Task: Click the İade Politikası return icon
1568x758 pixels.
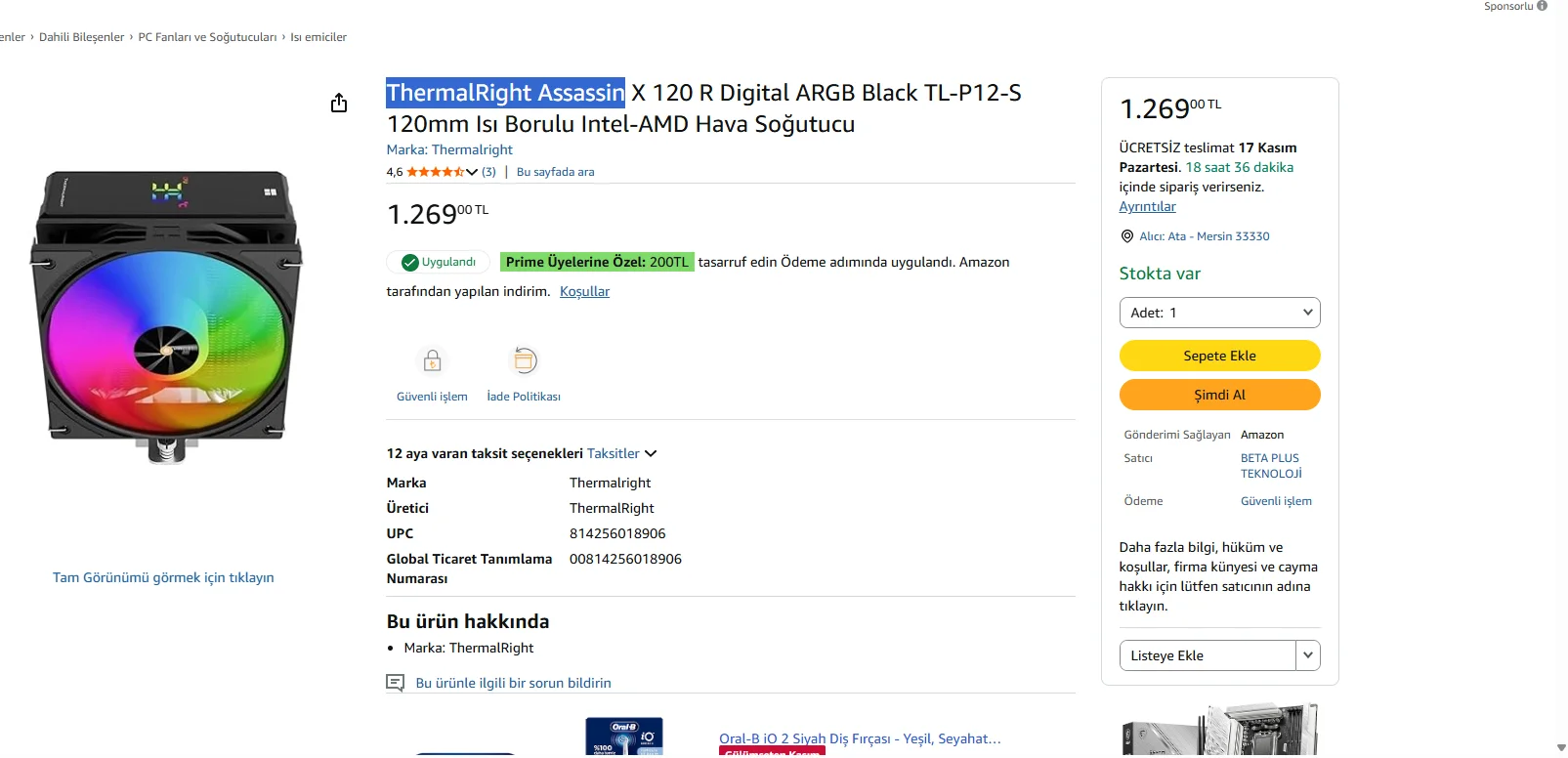Action: coord(525,361)
